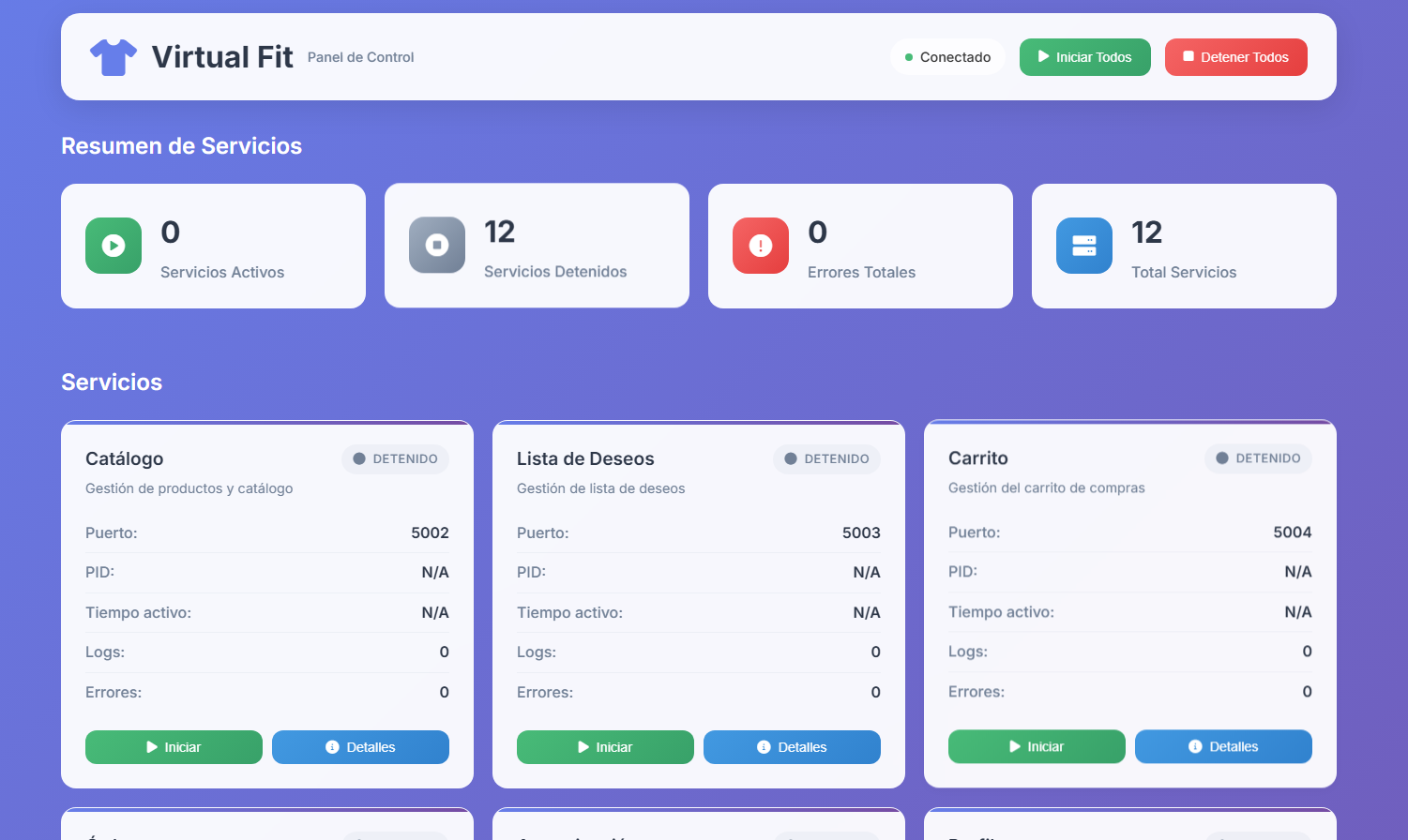Click port value 5004

click(x=1293, y=532)
